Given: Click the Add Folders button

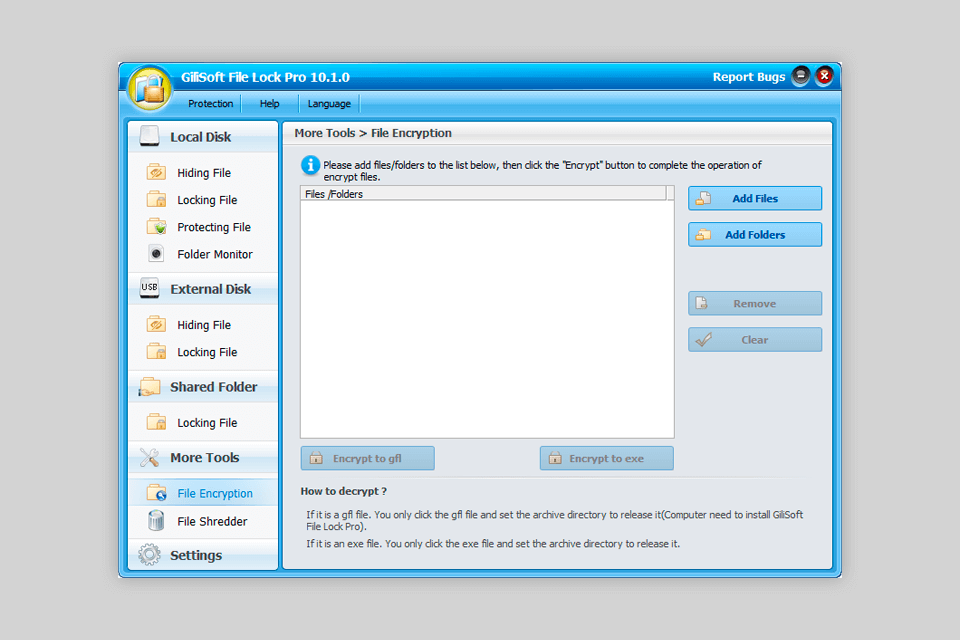Looking at the screenshot, I should click(x=755, y=235).
